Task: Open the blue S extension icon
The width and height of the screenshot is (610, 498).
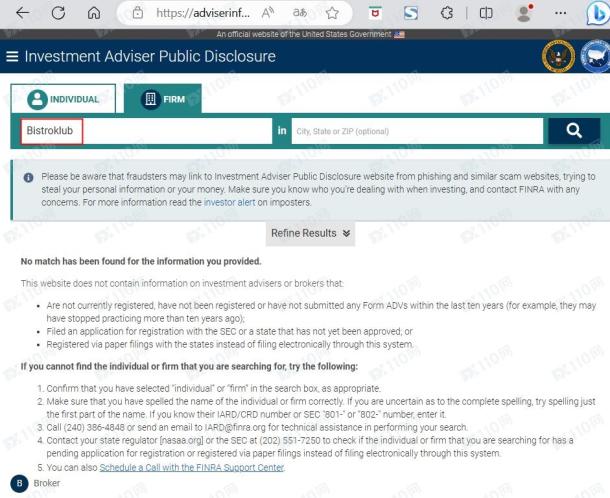Action: 411,13
